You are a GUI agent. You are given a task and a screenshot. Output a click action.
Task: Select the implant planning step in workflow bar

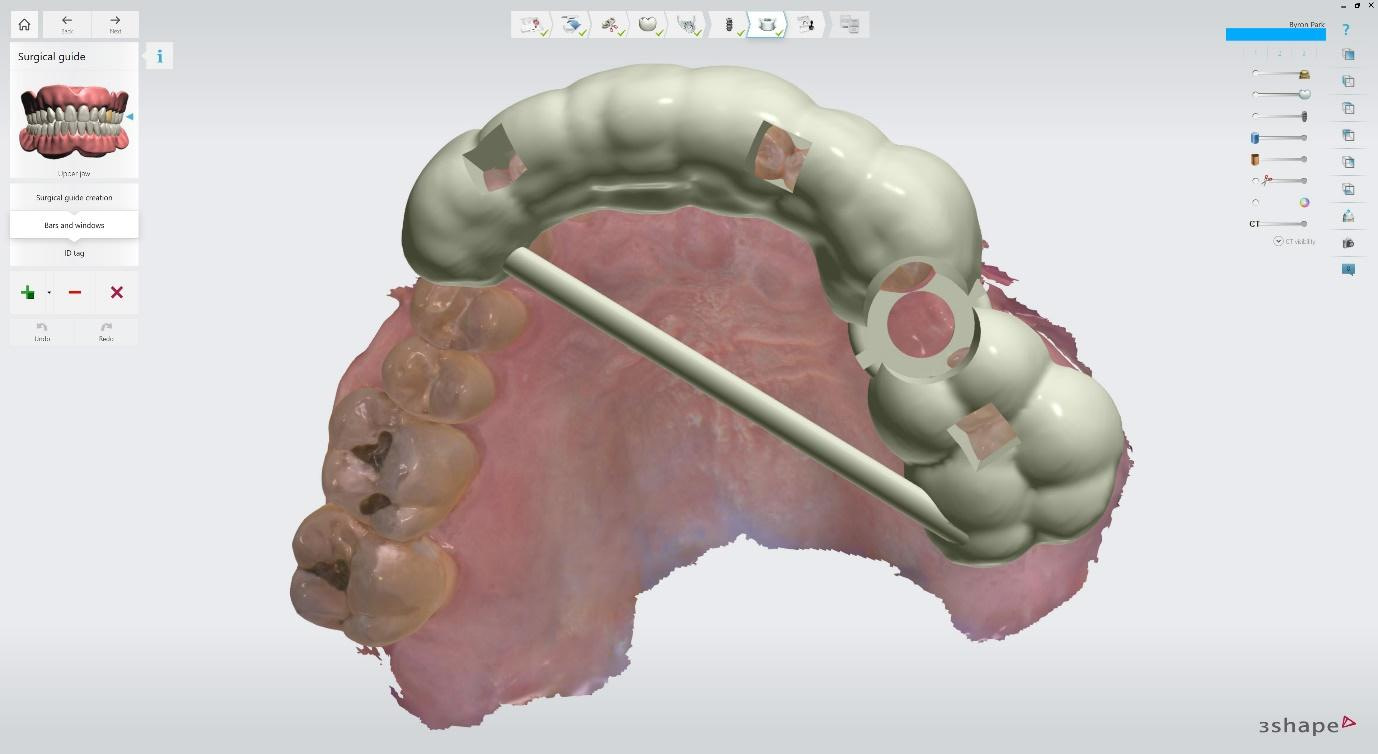pos(730,24)
